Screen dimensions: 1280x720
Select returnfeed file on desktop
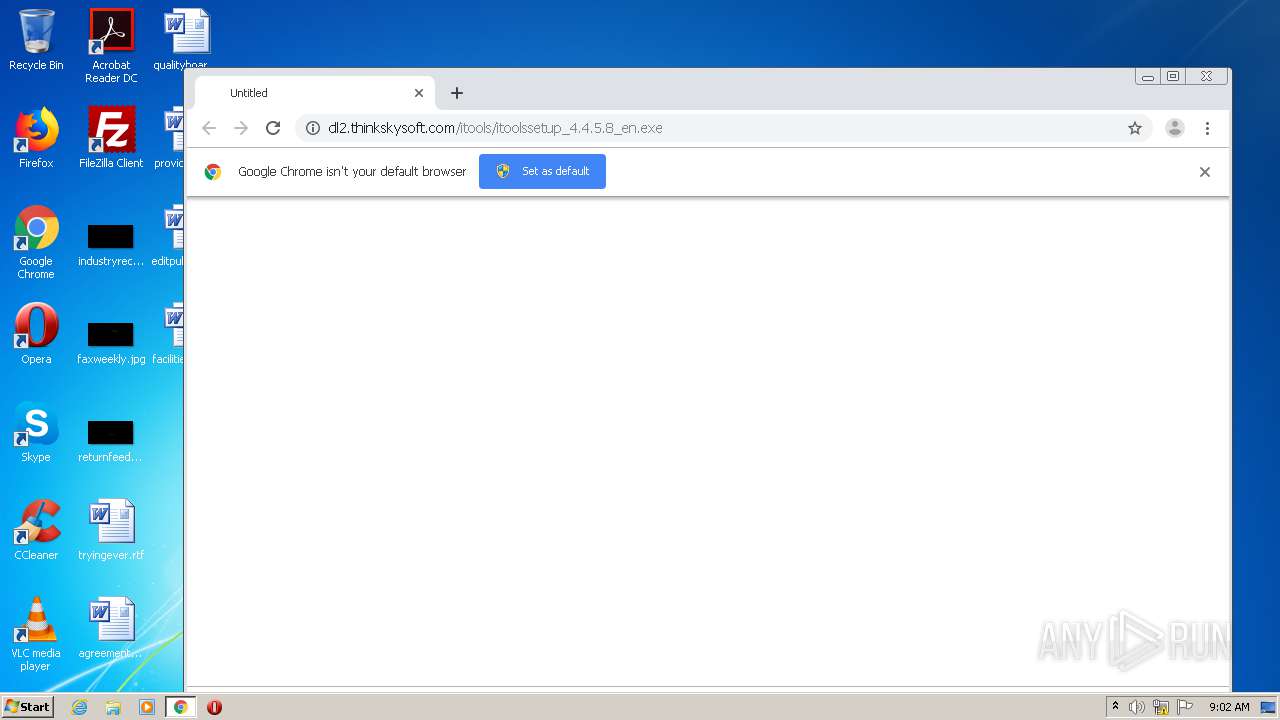point(111,440)
